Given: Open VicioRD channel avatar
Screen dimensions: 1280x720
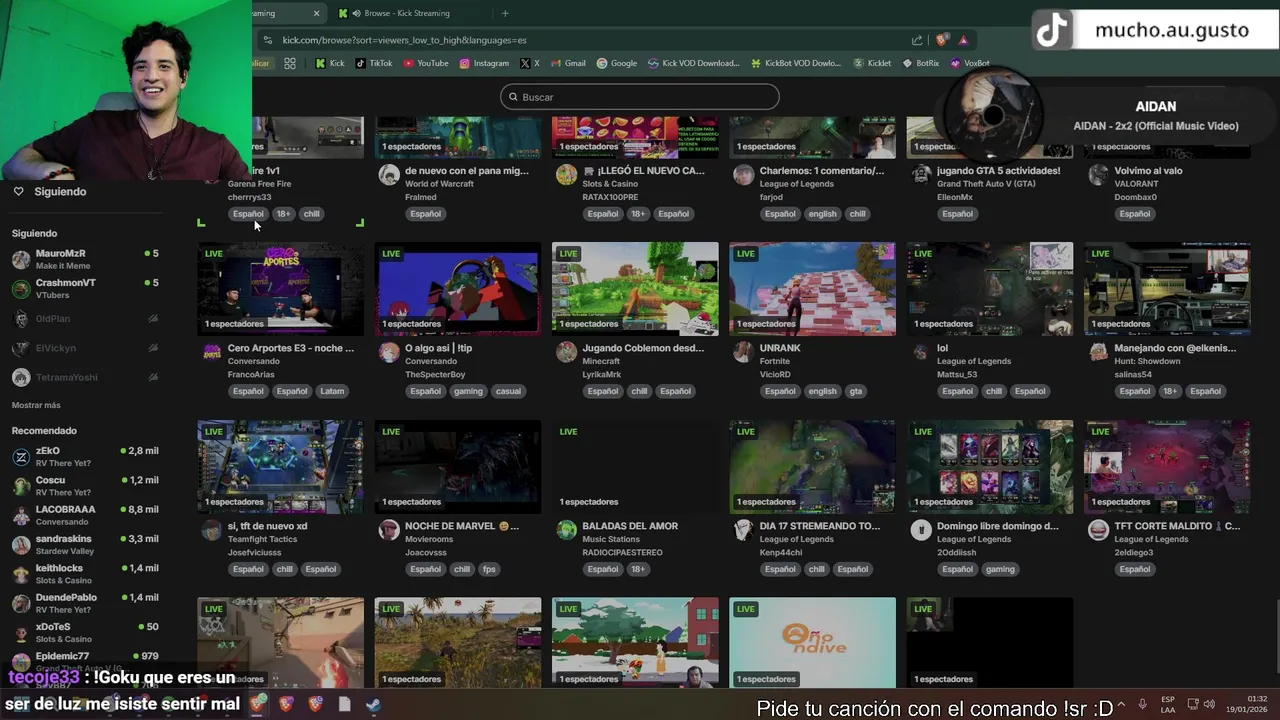Looking at the screenshot, I should pyautogui.click(x=743, y=352).
